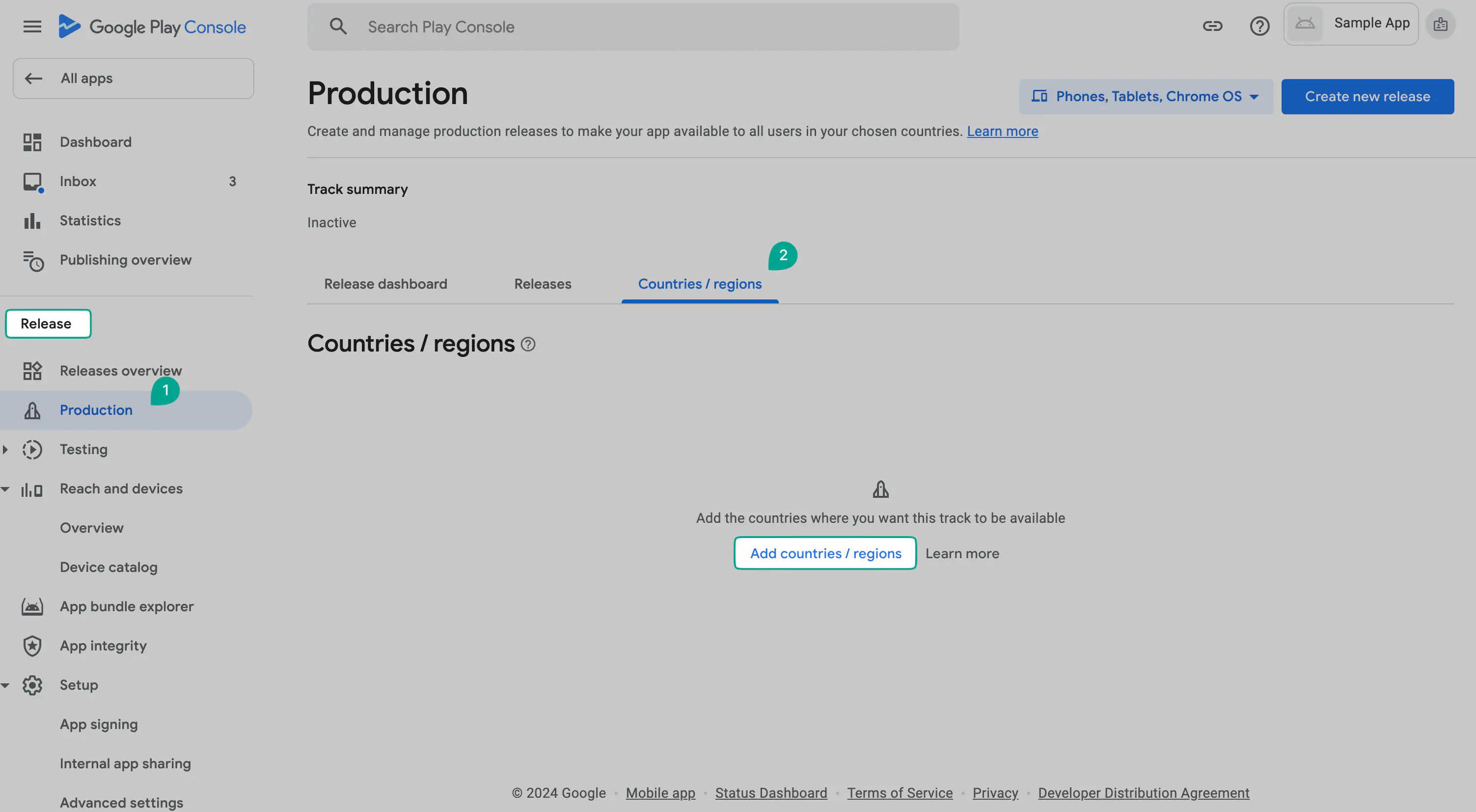Switch to the Releases tab
This screenshot has width=1476, height=812.
[x=542, y=284]
